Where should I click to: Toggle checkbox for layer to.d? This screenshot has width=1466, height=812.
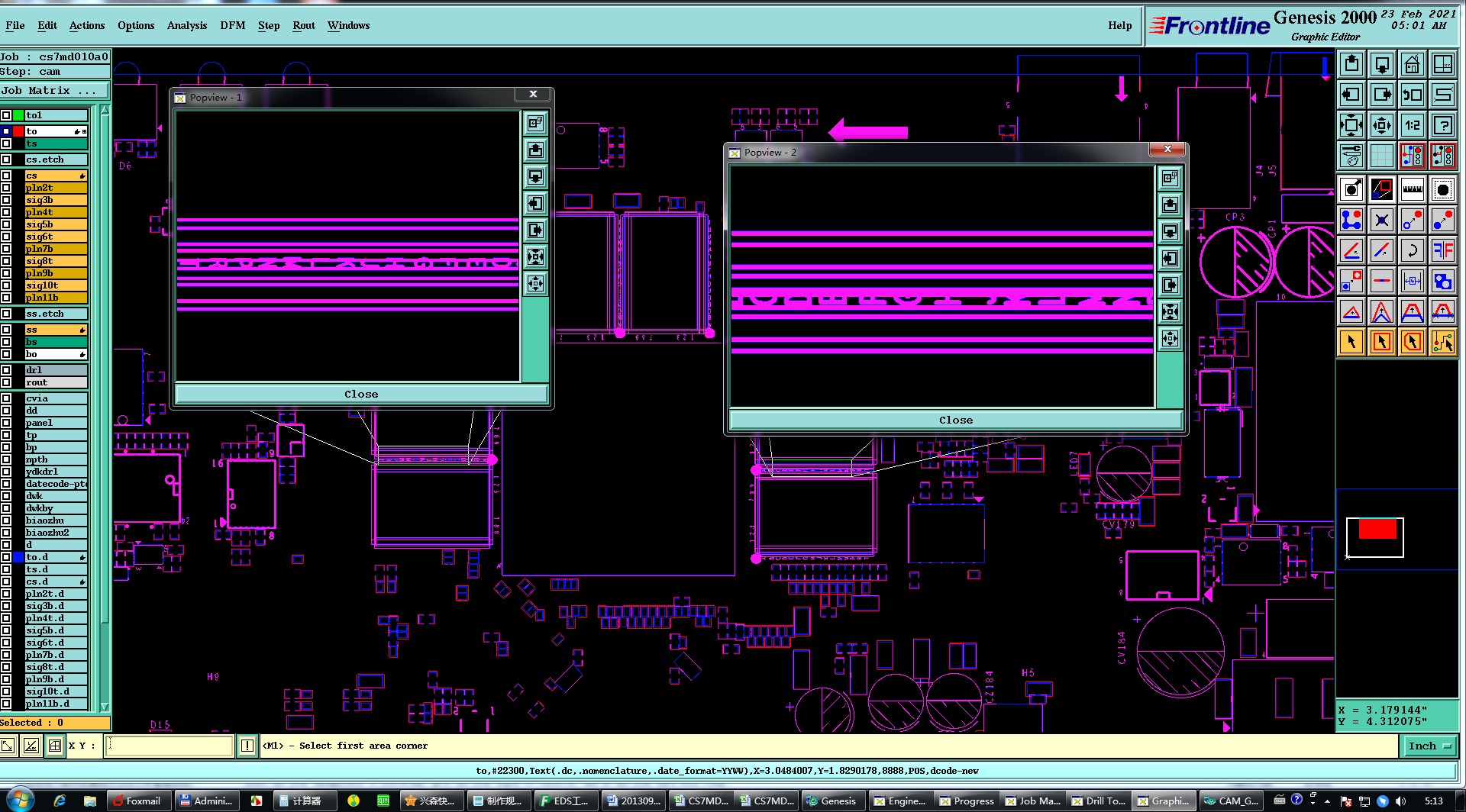(6, 557)
